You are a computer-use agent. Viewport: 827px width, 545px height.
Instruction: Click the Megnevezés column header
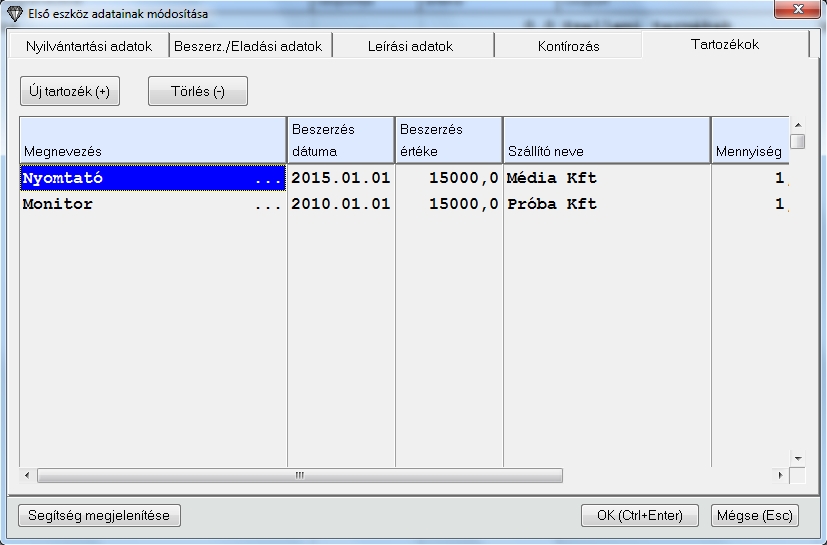tap(153, 140)
